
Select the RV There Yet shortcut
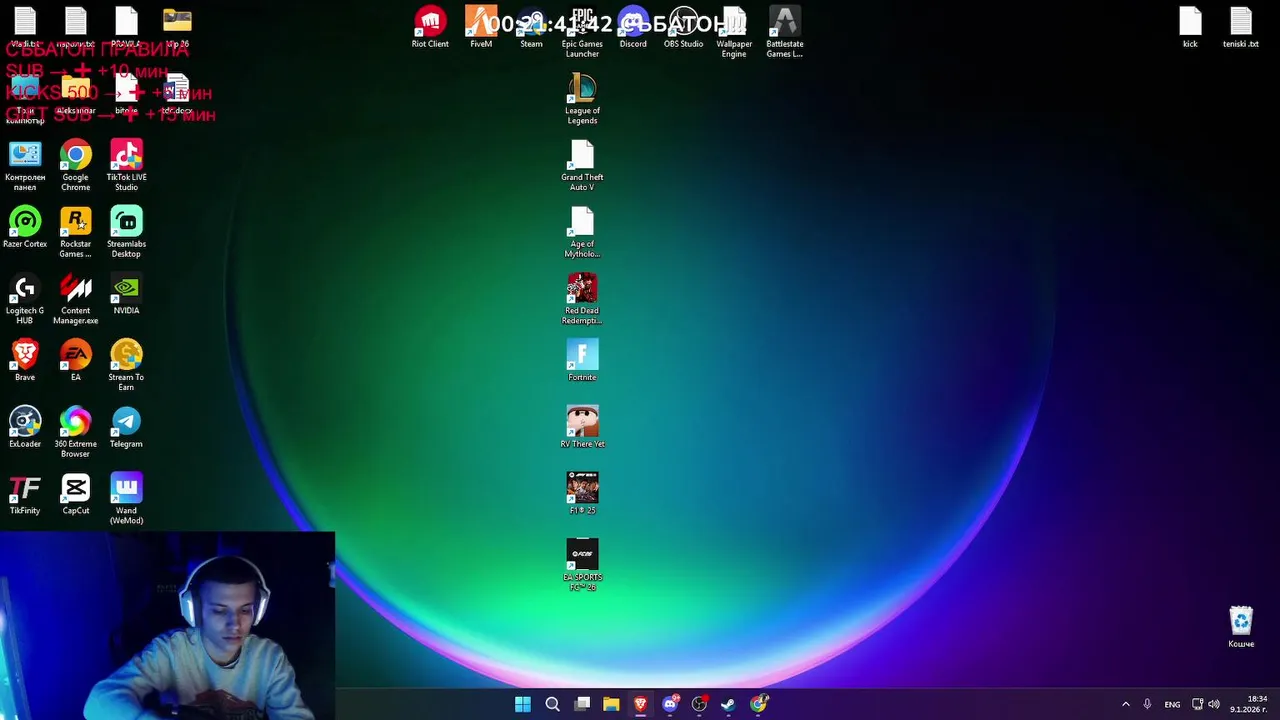click(582, 427)
